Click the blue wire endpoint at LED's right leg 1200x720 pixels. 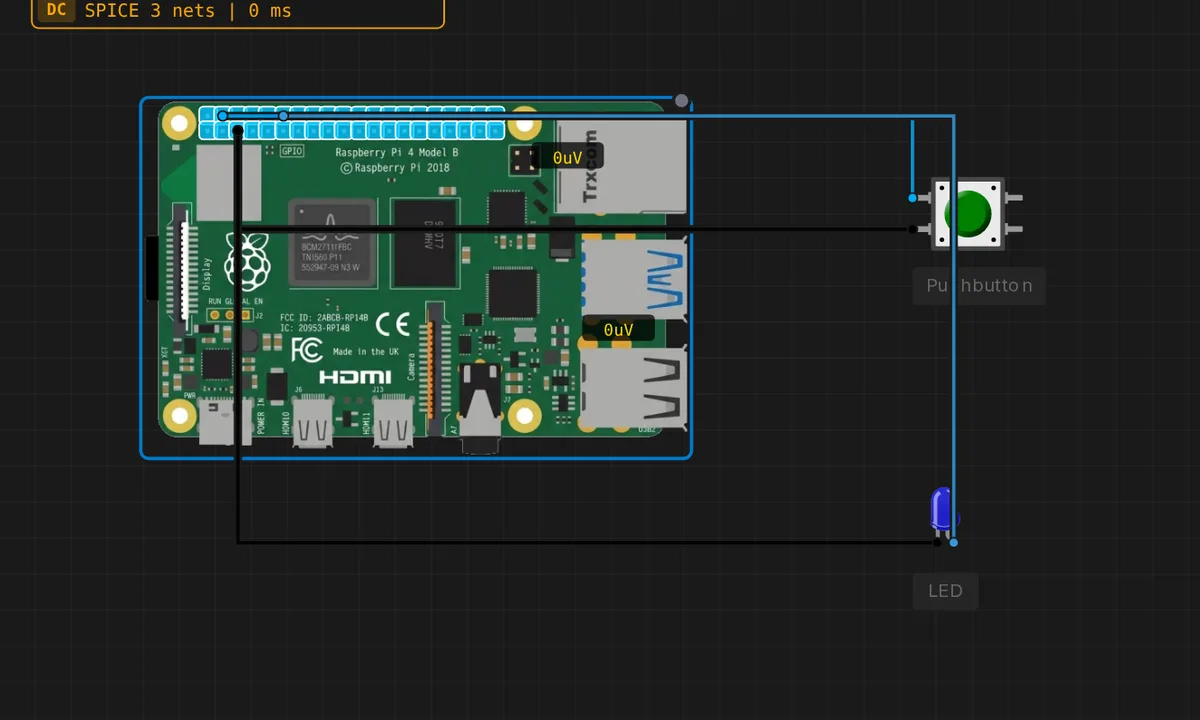click(954, 542)
